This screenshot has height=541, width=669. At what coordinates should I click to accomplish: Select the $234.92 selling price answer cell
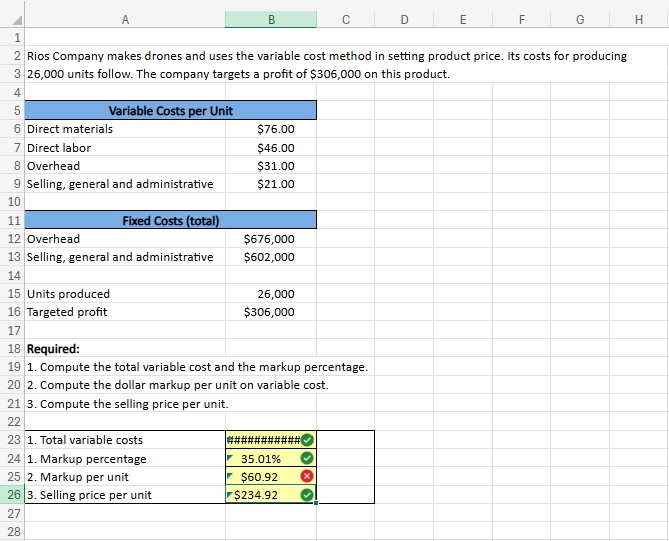(271, 494)
